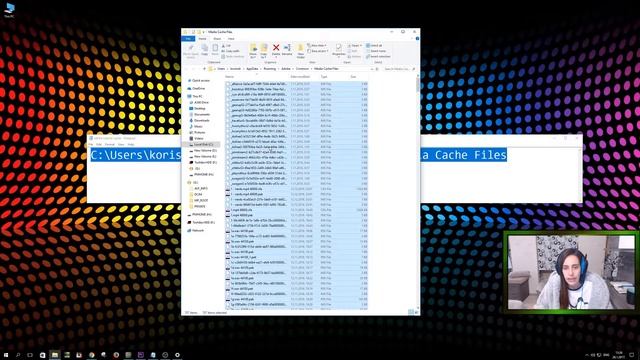
Task: Click Invert selection in the ribbon
Action: click(x=378, y=56)
